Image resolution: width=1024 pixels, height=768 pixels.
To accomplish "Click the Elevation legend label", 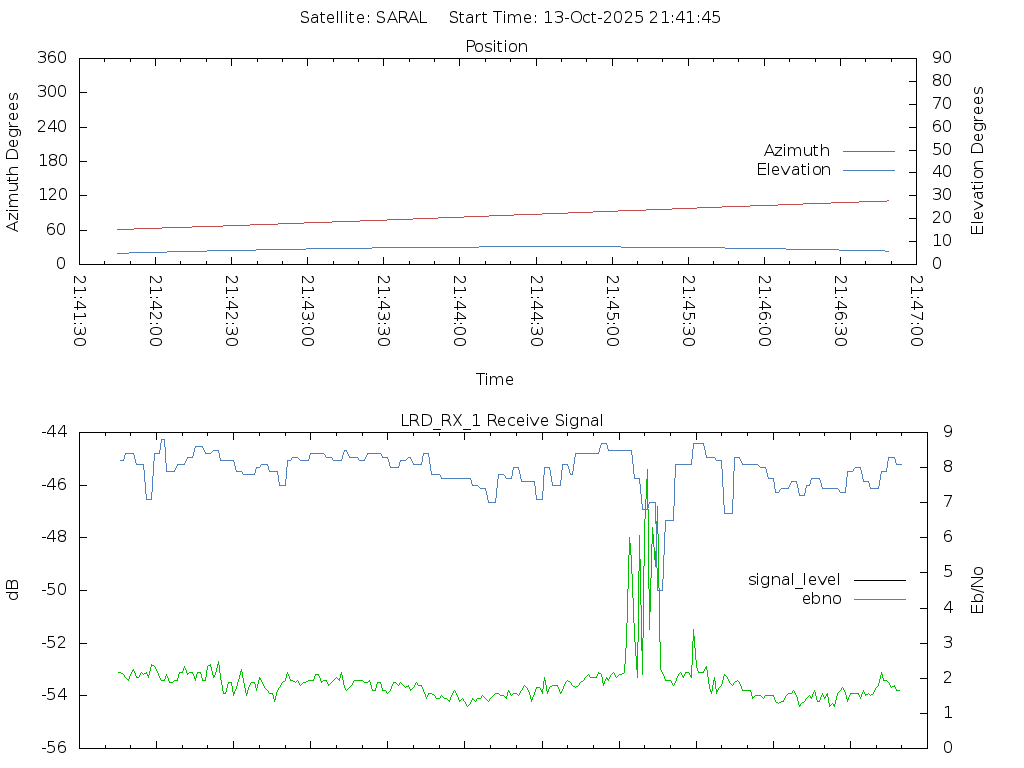I will point(793,170).
